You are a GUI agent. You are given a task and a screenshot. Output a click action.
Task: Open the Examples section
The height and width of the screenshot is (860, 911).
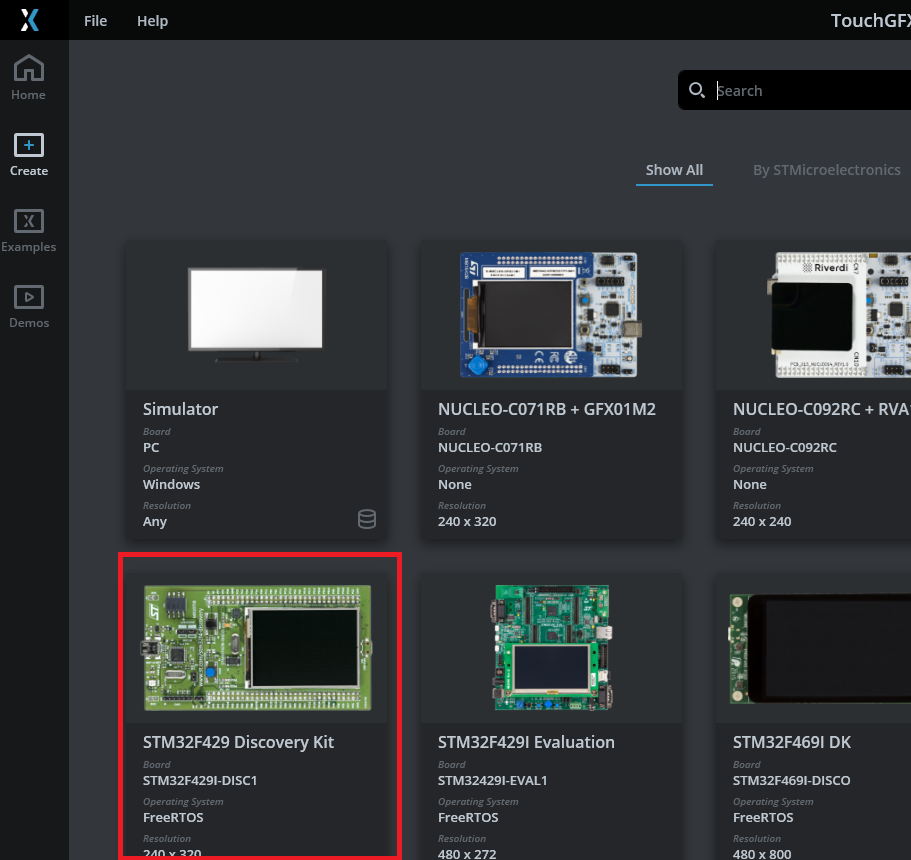(x=28, y=231)
